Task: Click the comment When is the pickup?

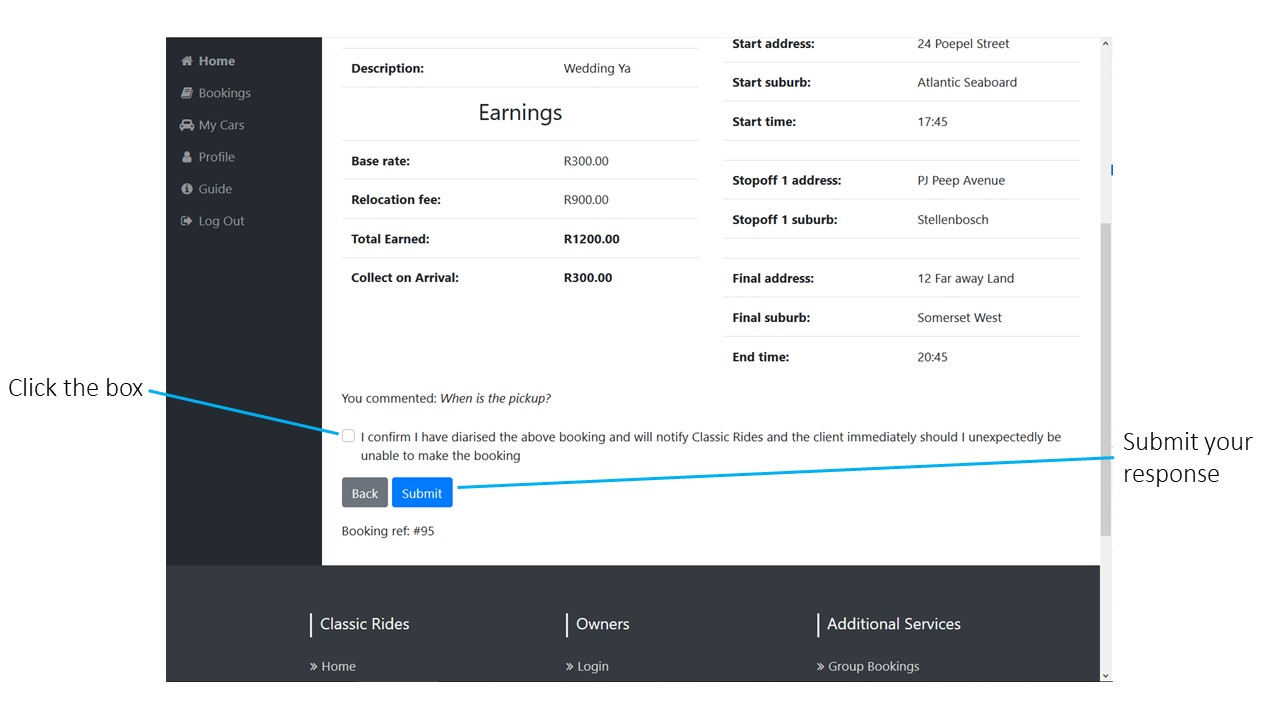Action: (x=496, y=398)
